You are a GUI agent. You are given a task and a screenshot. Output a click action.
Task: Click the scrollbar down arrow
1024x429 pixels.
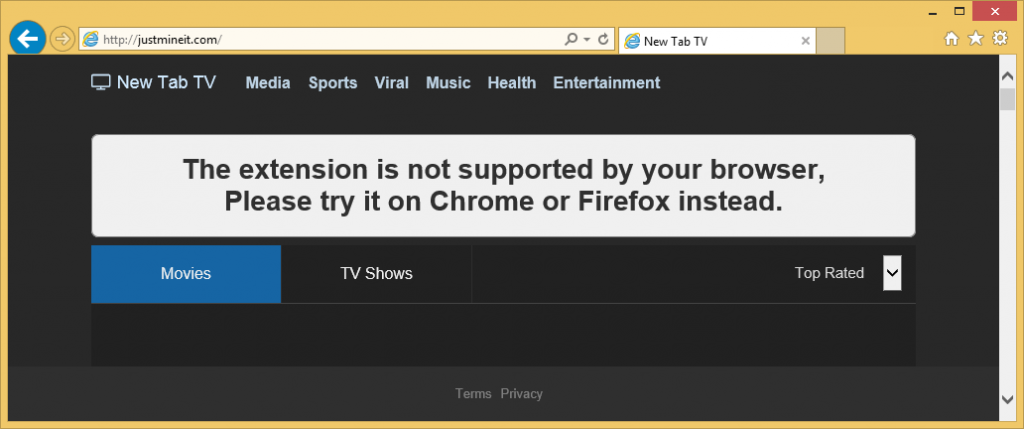pyautogui.click(x=1008, y=400)
